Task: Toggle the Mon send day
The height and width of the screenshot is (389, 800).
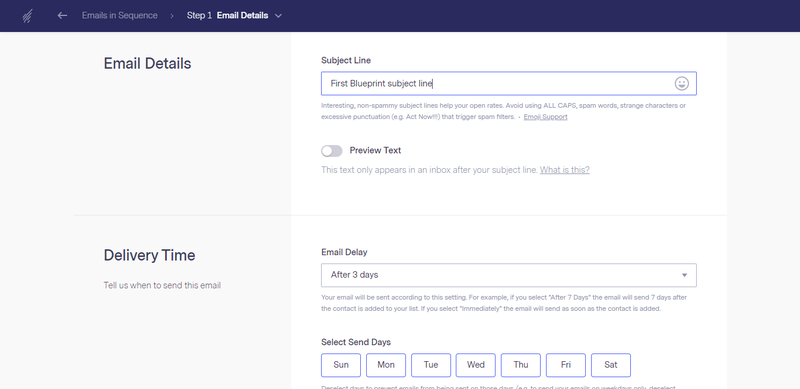Action: [x=386, y=365]
